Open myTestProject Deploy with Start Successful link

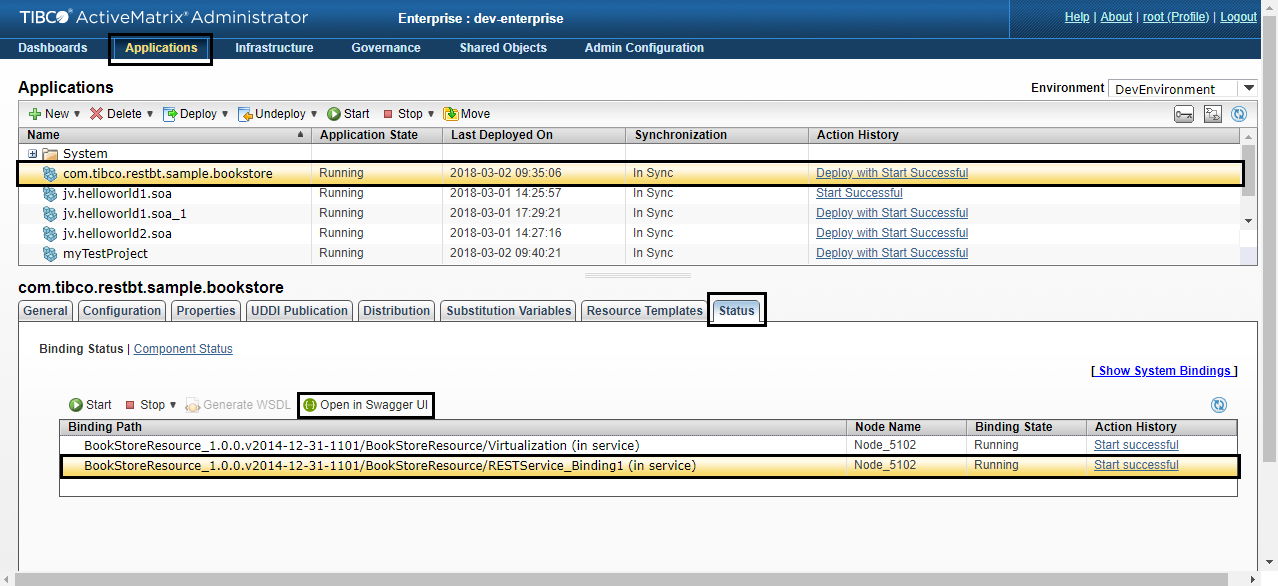tap(892, 253)
